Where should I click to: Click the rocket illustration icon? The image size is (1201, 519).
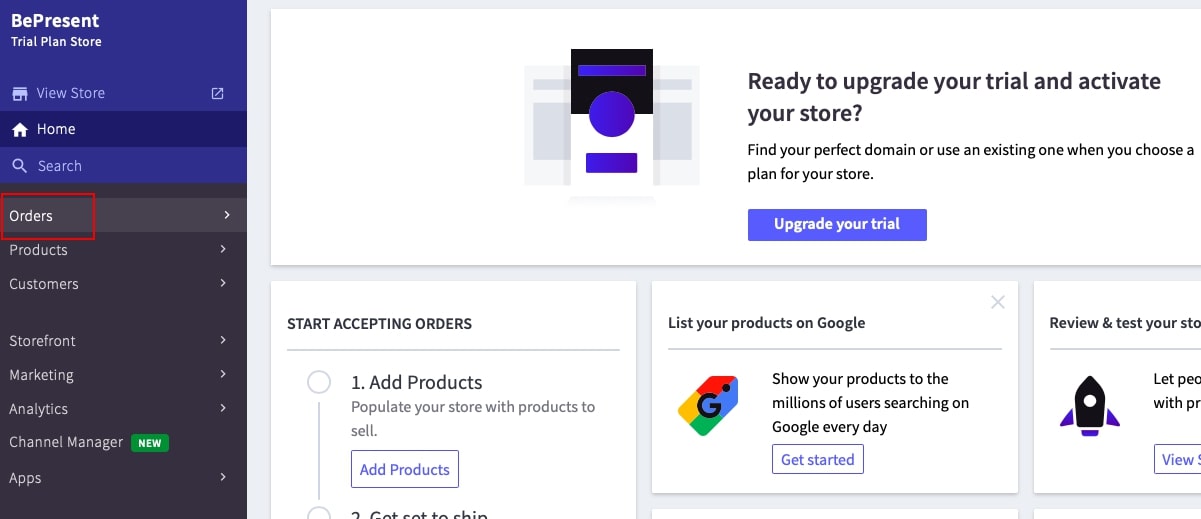pyautogui.click(x=1089, y=405)
